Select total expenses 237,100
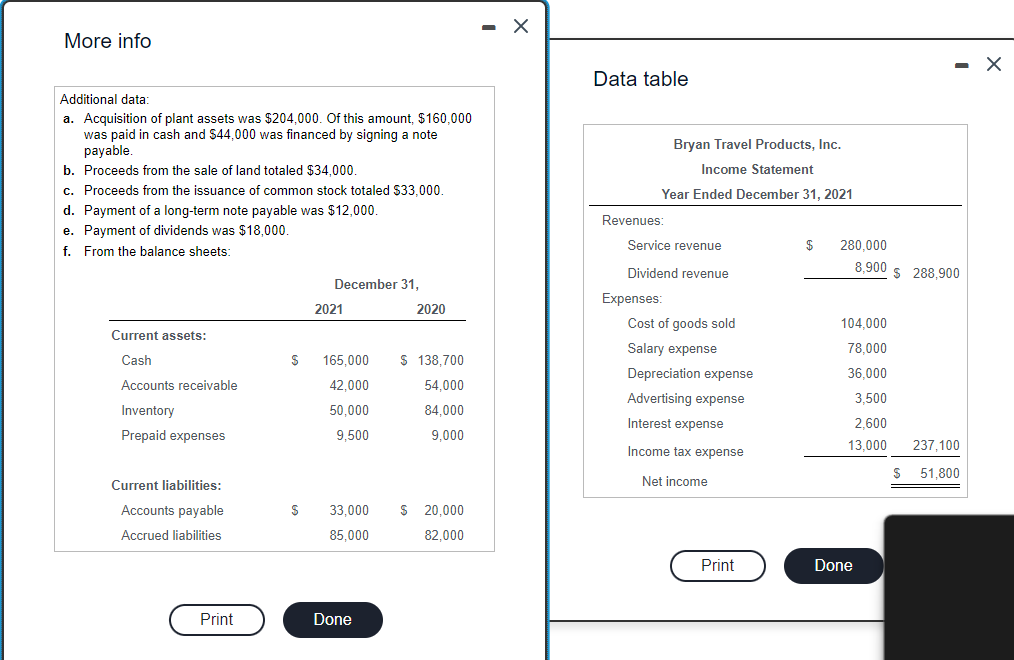Viewport: 1014px width, 660px height. pos(936,446)
